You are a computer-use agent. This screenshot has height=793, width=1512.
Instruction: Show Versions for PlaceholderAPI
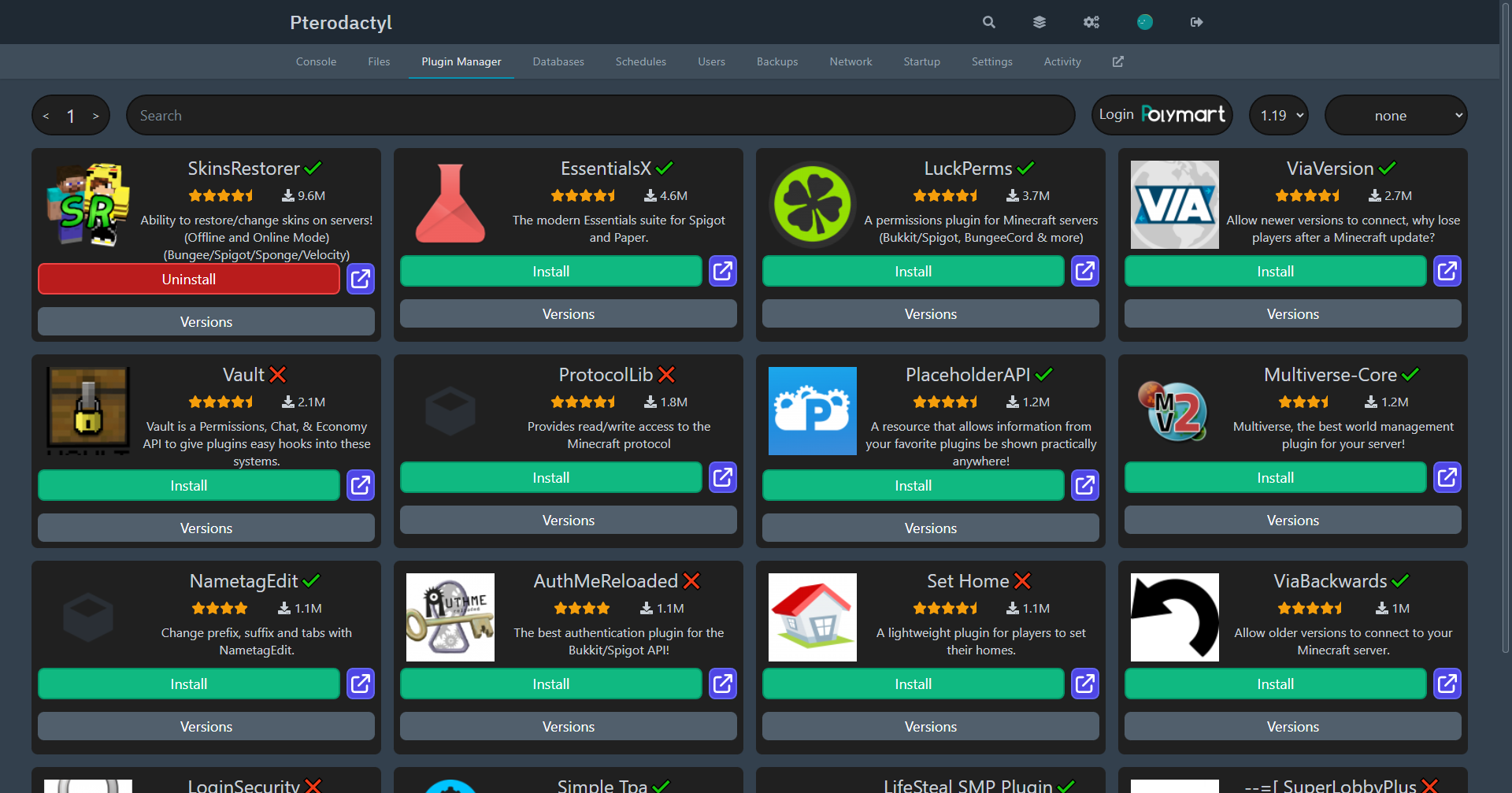click(930, 528)
